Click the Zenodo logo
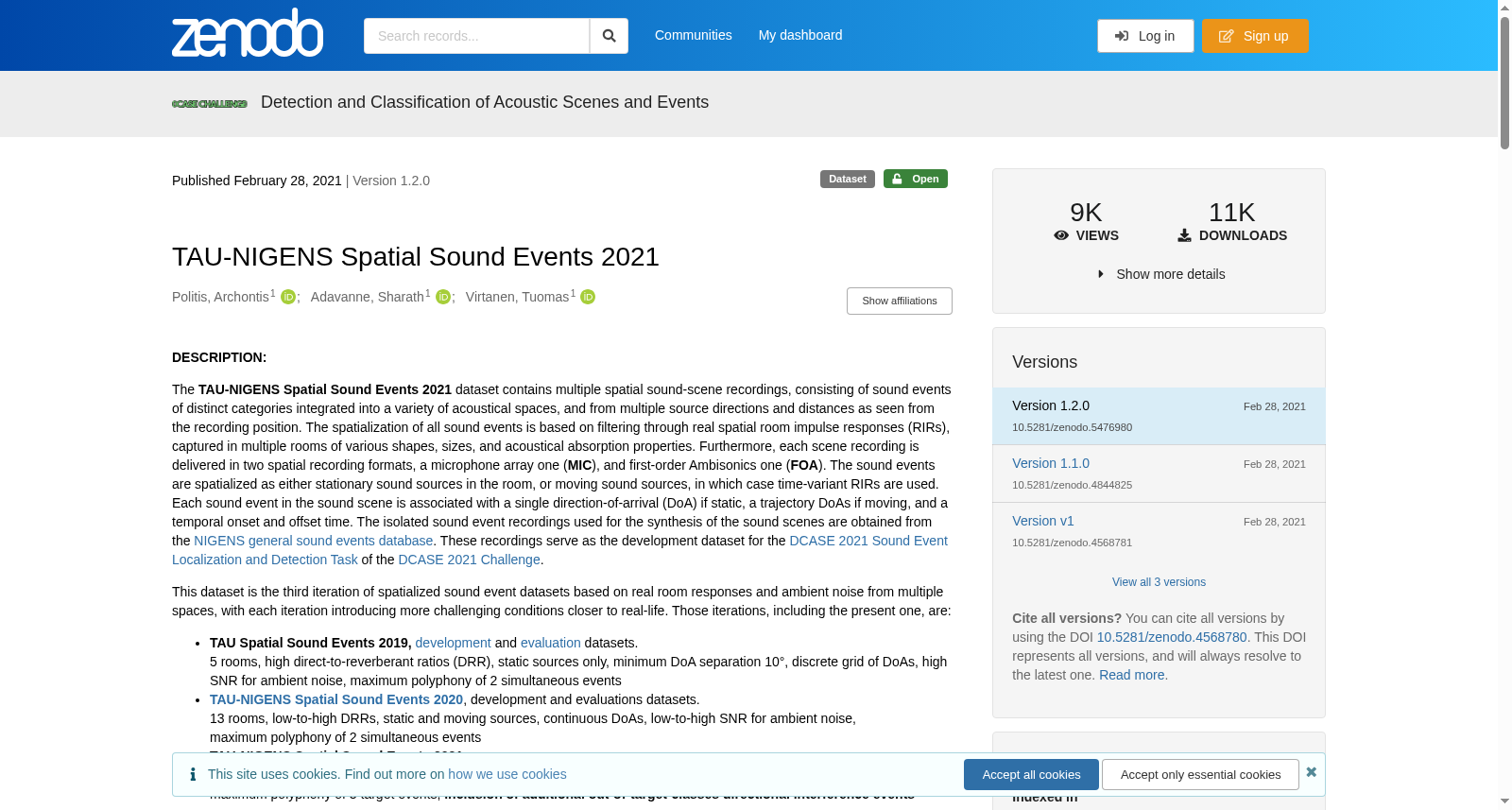 point(248,33)
